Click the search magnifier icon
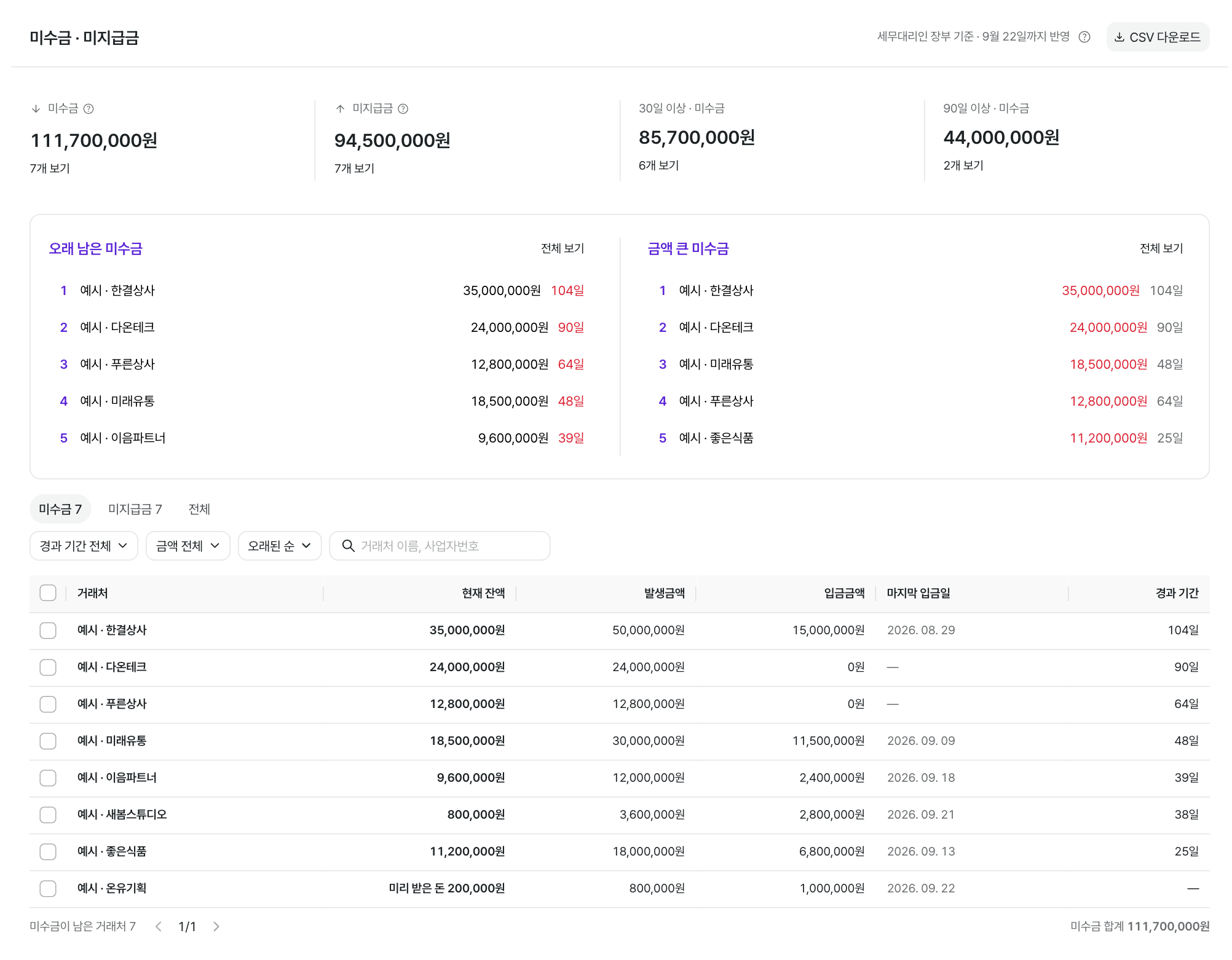The width and height of the screenshot is (1232, 960). 349,546
